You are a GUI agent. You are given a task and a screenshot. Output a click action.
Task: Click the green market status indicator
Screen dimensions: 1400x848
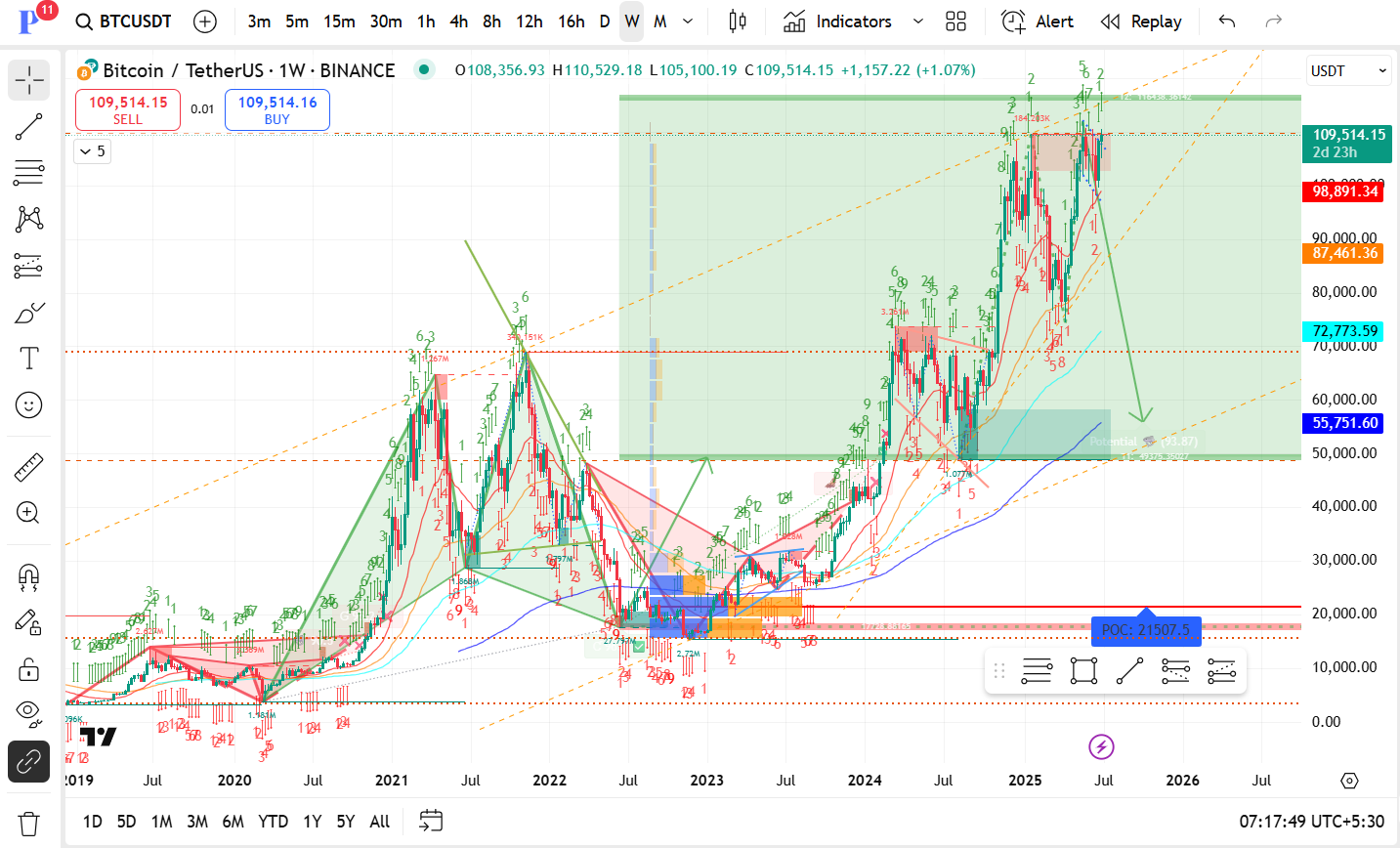pyautogui.click(x=424, y=69)
